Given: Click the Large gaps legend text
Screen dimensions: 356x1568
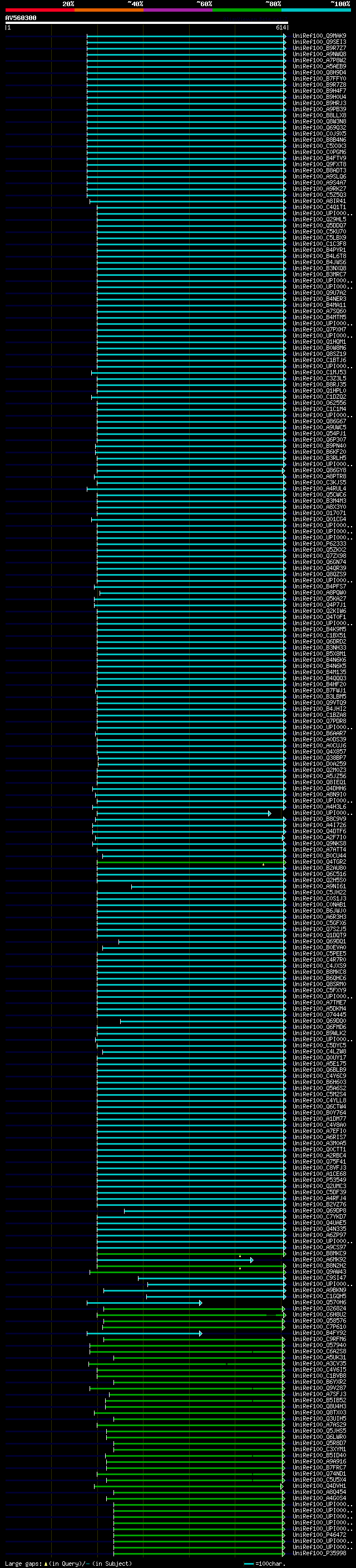Looking at the screenshot, I should (x=24, y=1564).
